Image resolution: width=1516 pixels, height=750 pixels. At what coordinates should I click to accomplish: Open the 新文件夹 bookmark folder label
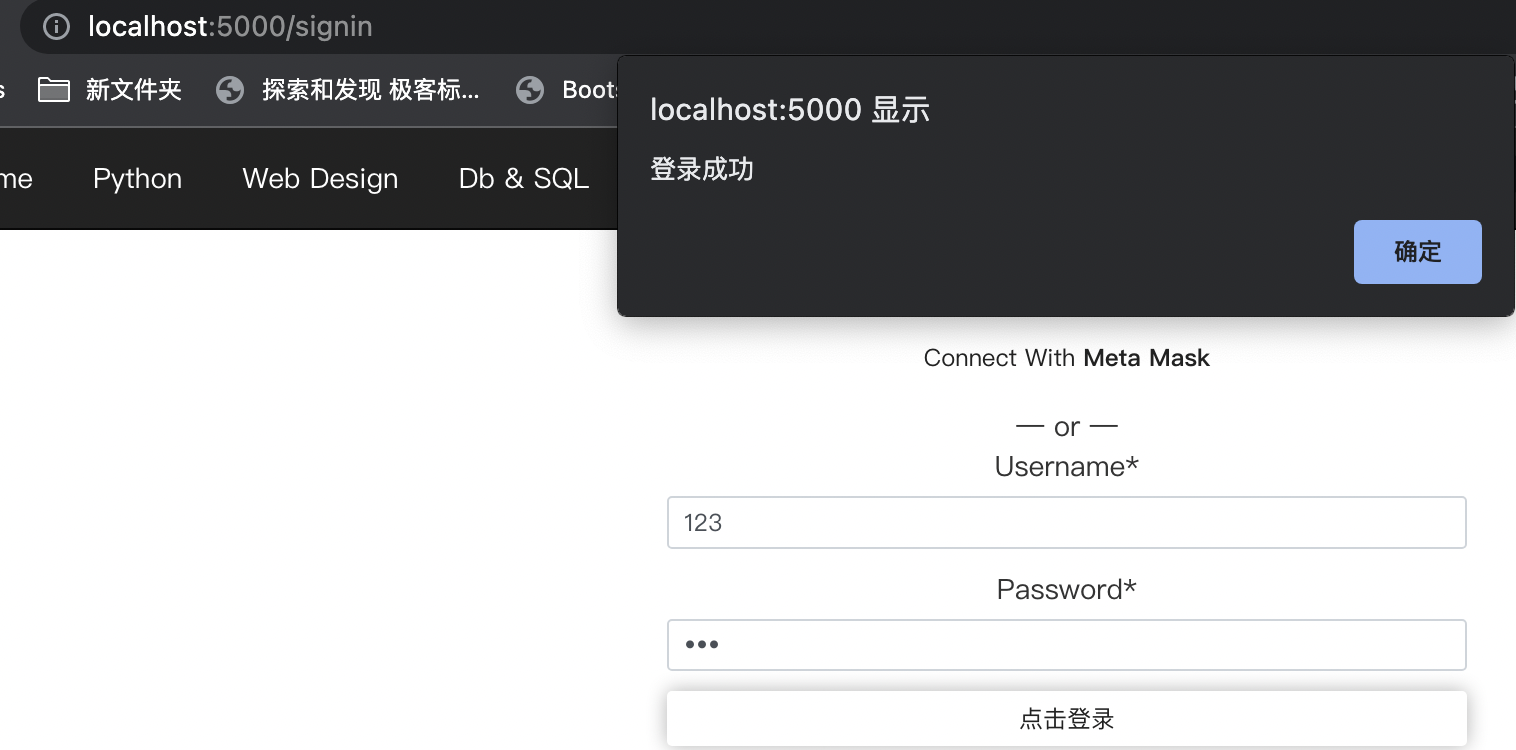point(133,90)
